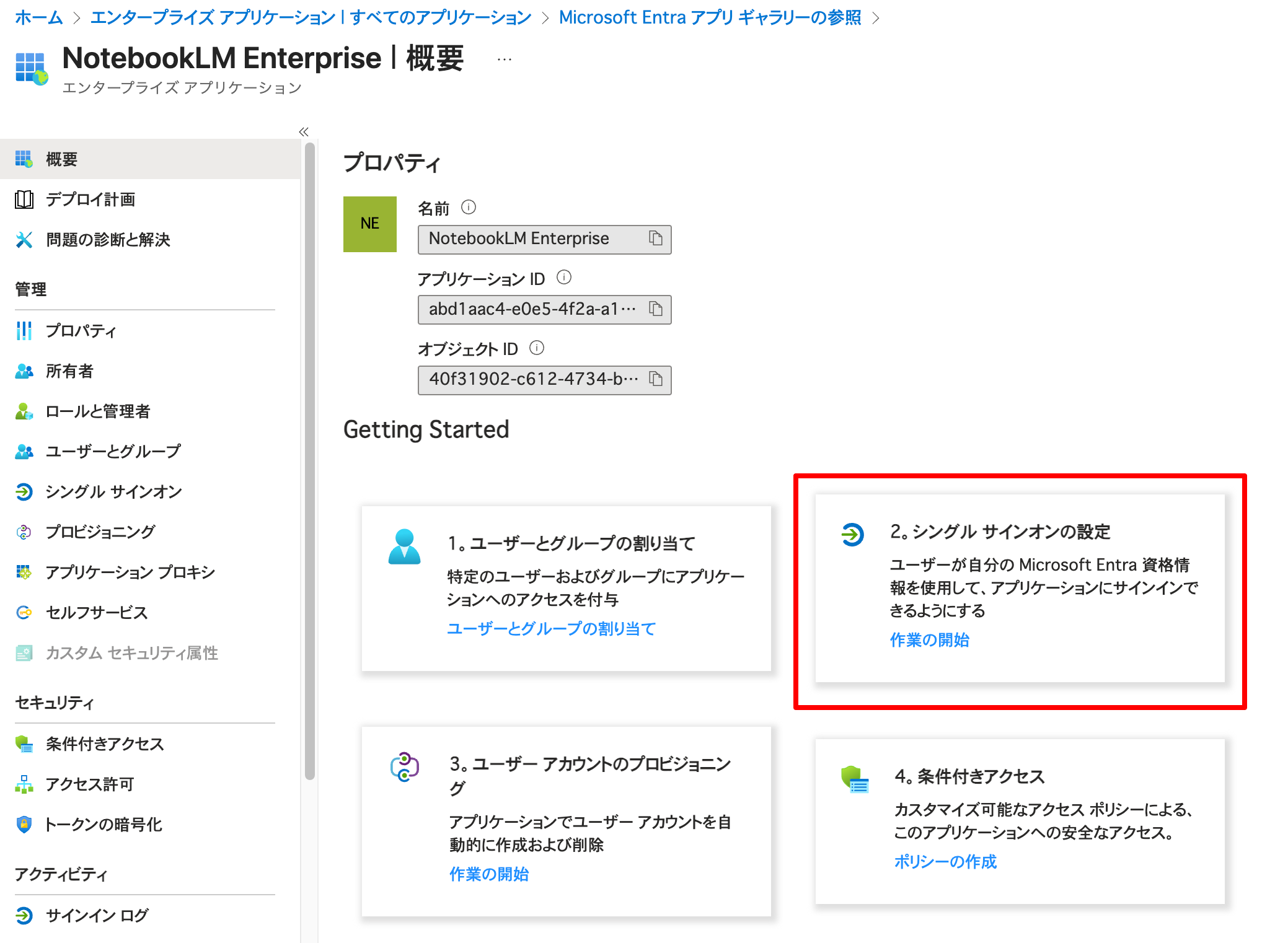Viewport: 1288px width, 943px height.
Task: Select the プロビジョニング sidebar icon
Action: [x=24, y=532]
